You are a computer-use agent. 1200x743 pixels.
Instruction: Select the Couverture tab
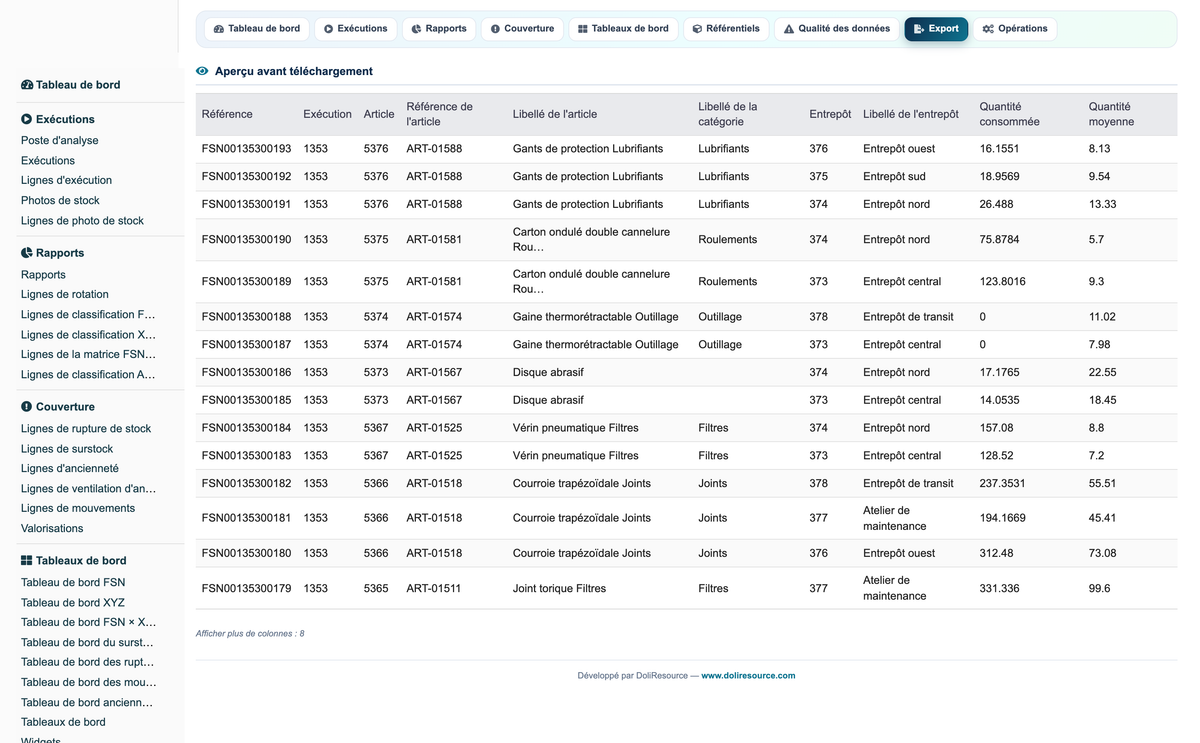(522, 29)
